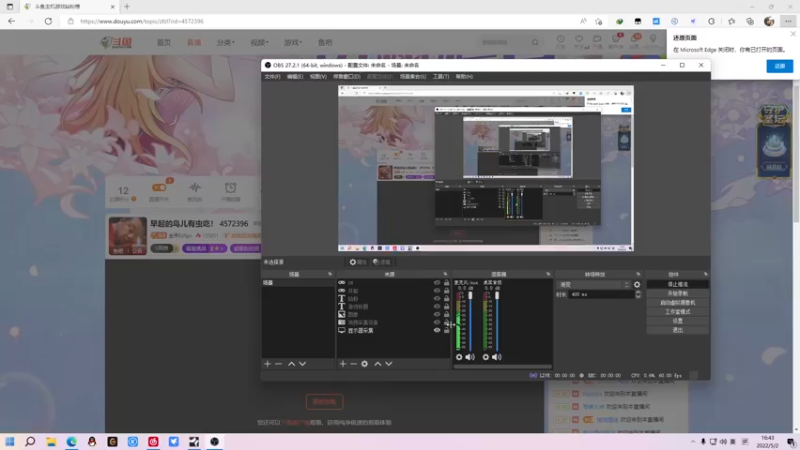The height and width of the screenshot is (450, 800).
Task: Adjust the transition duration stepper arrows
Action: 638,294
